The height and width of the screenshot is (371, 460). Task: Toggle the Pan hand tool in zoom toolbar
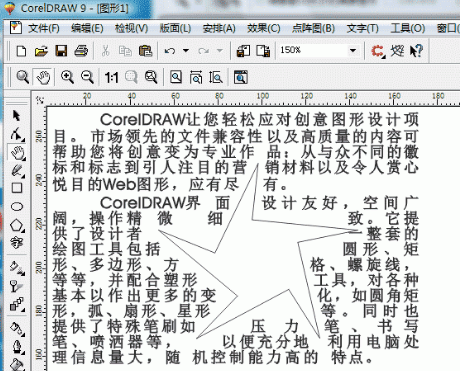click(x=43, y=77)
